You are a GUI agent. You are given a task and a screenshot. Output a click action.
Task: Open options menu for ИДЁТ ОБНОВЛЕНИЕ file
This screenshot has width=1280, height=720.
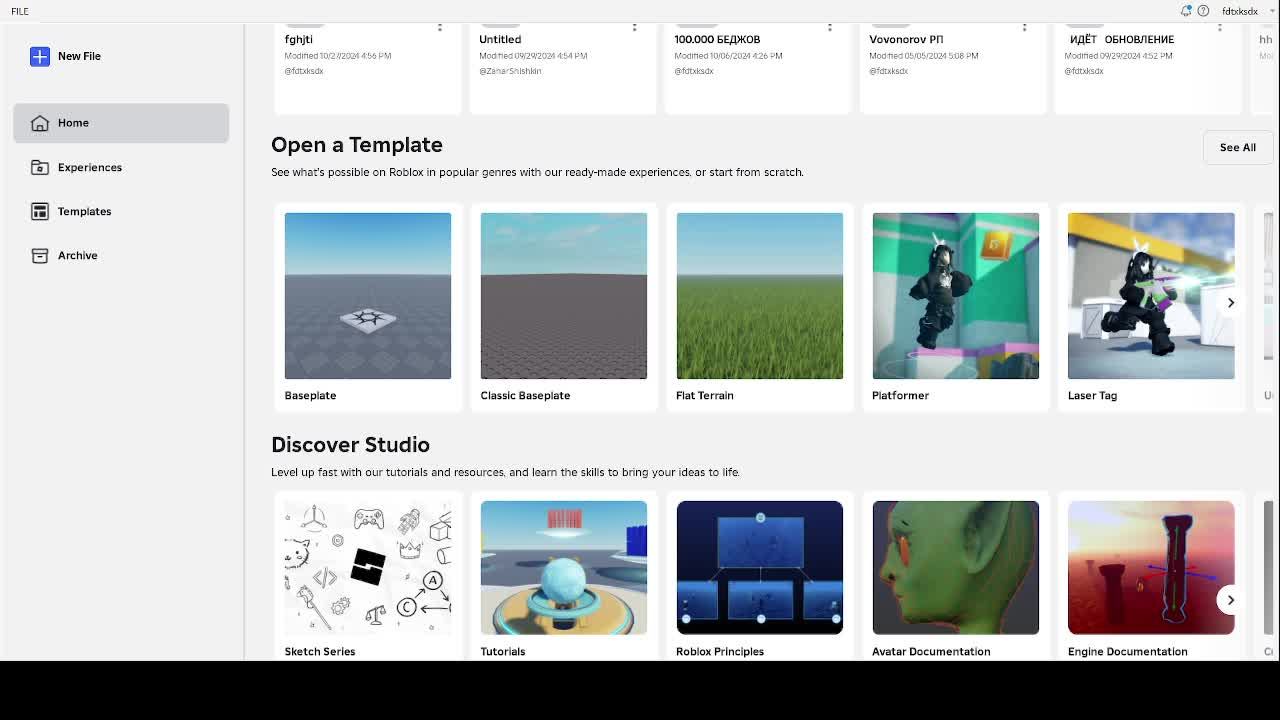pyautogui.click(x=1220, y=28)
